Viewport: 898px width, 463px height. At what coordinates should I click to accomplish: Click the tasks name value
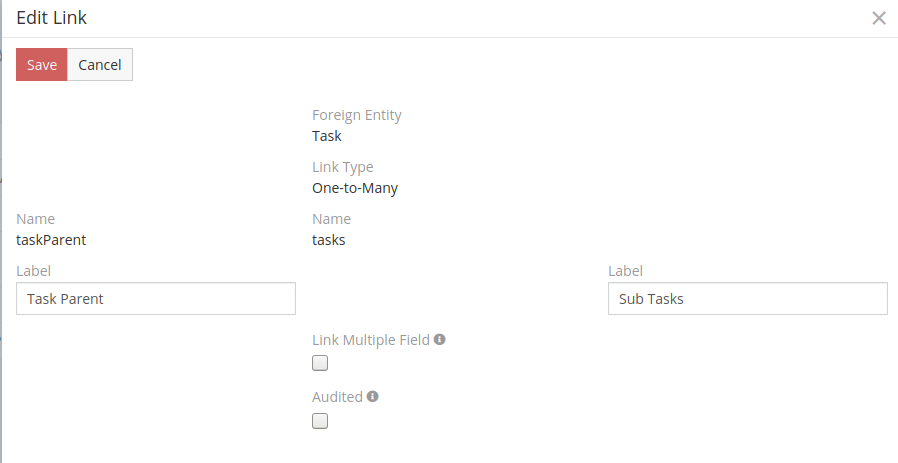pyautogui.click(x=328, y=240)
